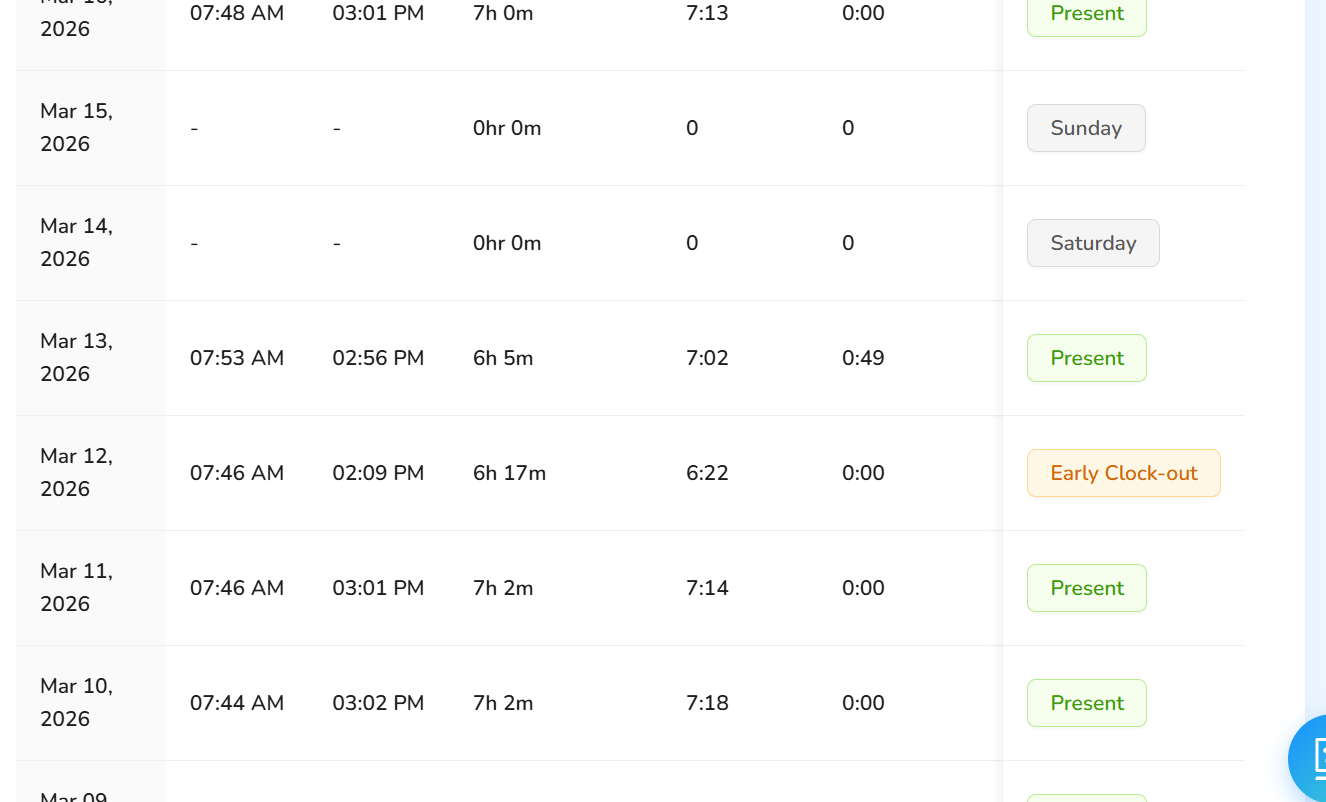Click the Mar 10, 2026 date cell
The height and width of the screenshot is (802, 1326).
(77, 703)
